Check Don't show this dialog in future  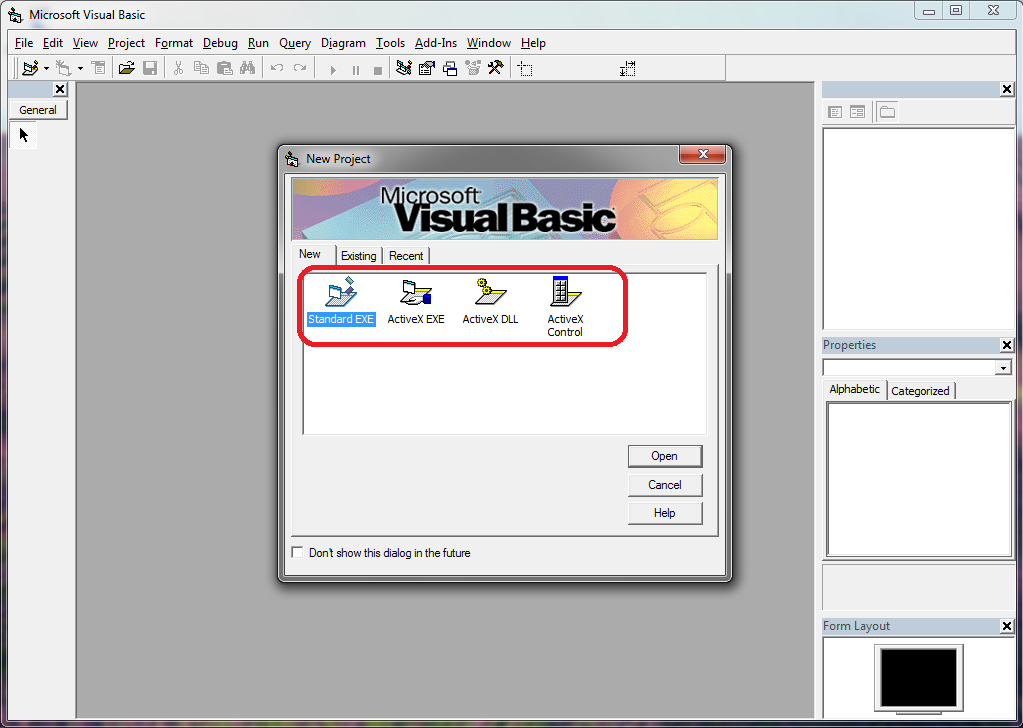coord(298,553)
